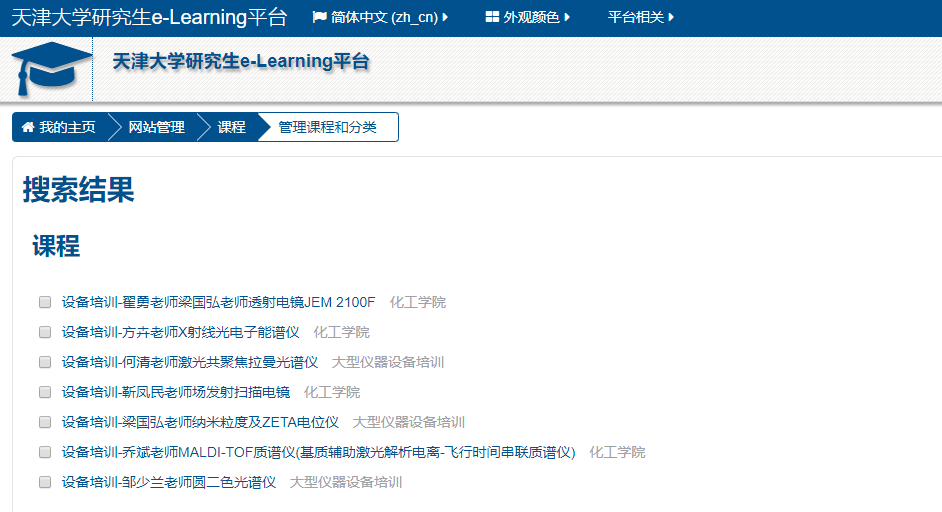Enable checkbox for 乔斌老师MALDI-TOF质谱仪 course
Image resolution: width=942 pixels, height=512 pixels.
pos(44,452)
